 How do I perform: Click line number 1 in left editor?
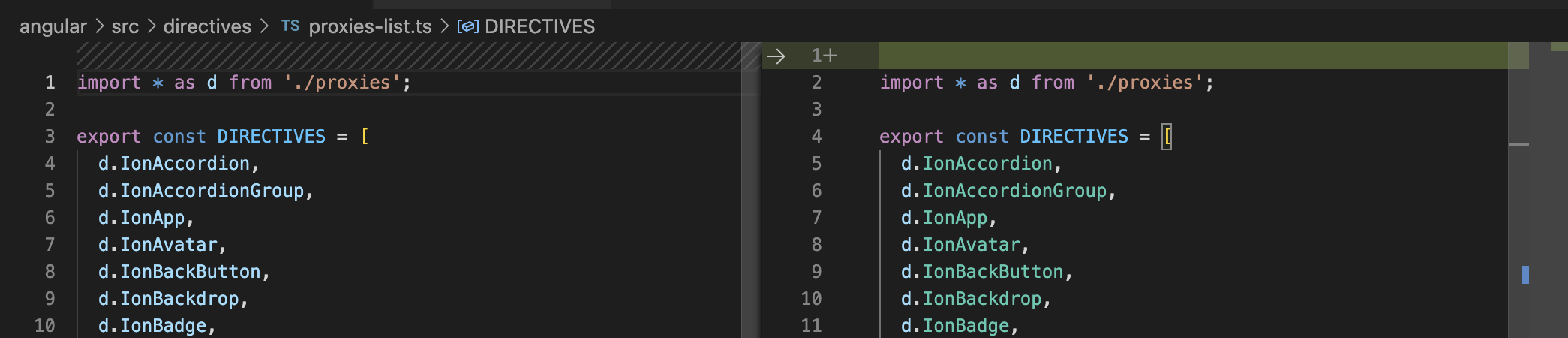(x=50, y=83)
